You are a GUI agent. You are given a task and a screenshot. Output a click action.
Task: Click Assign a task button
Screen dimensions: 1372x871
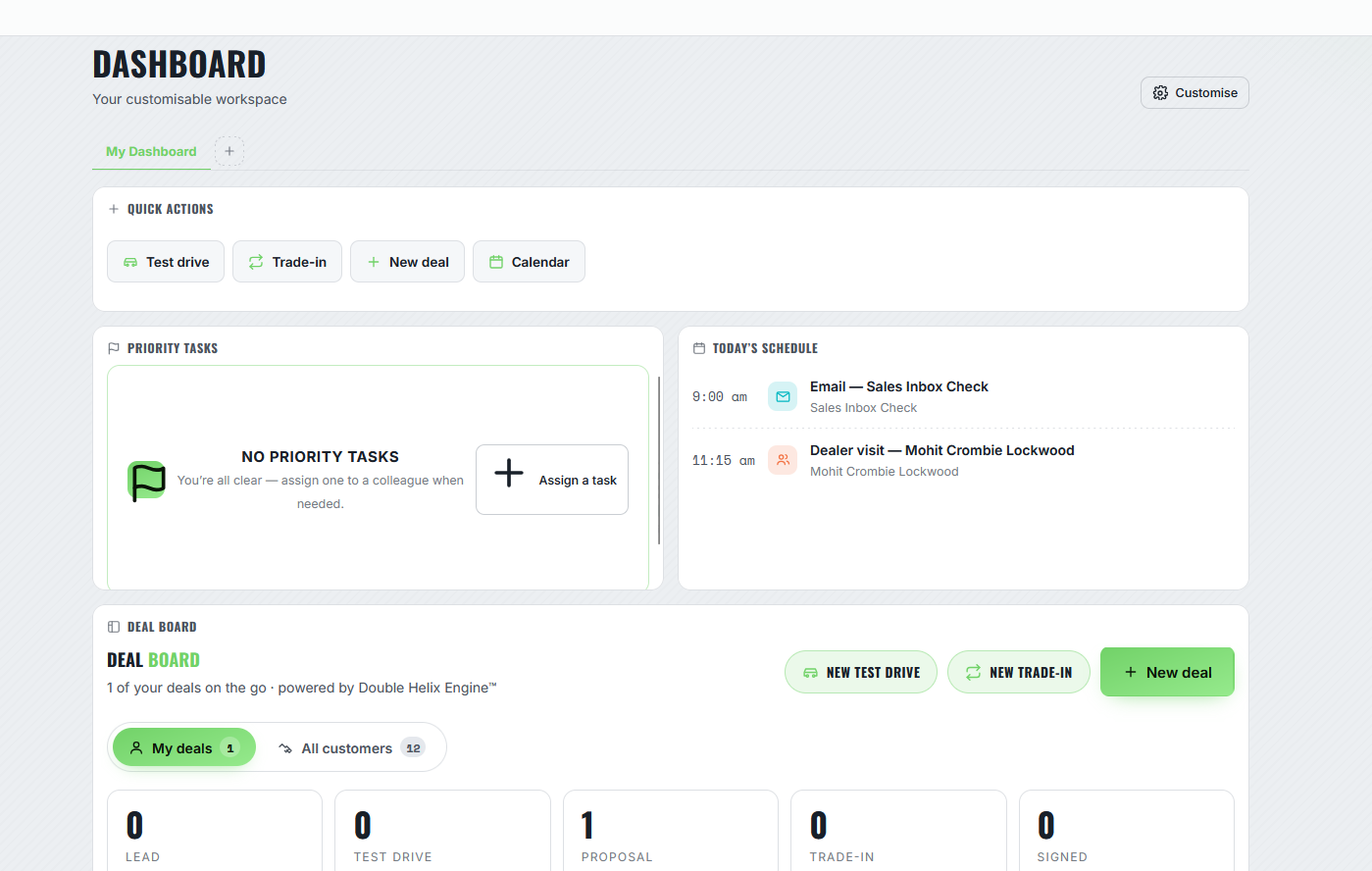coord(552,480)
